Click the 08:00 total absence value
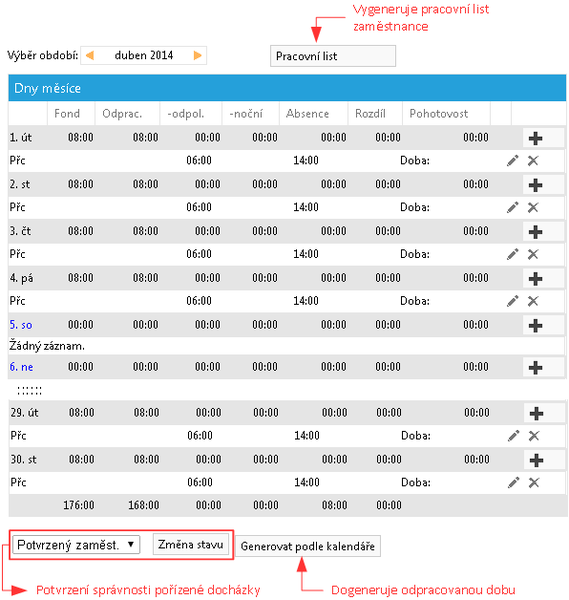Screen dimensions: 569x600 [x=334, y=505]
